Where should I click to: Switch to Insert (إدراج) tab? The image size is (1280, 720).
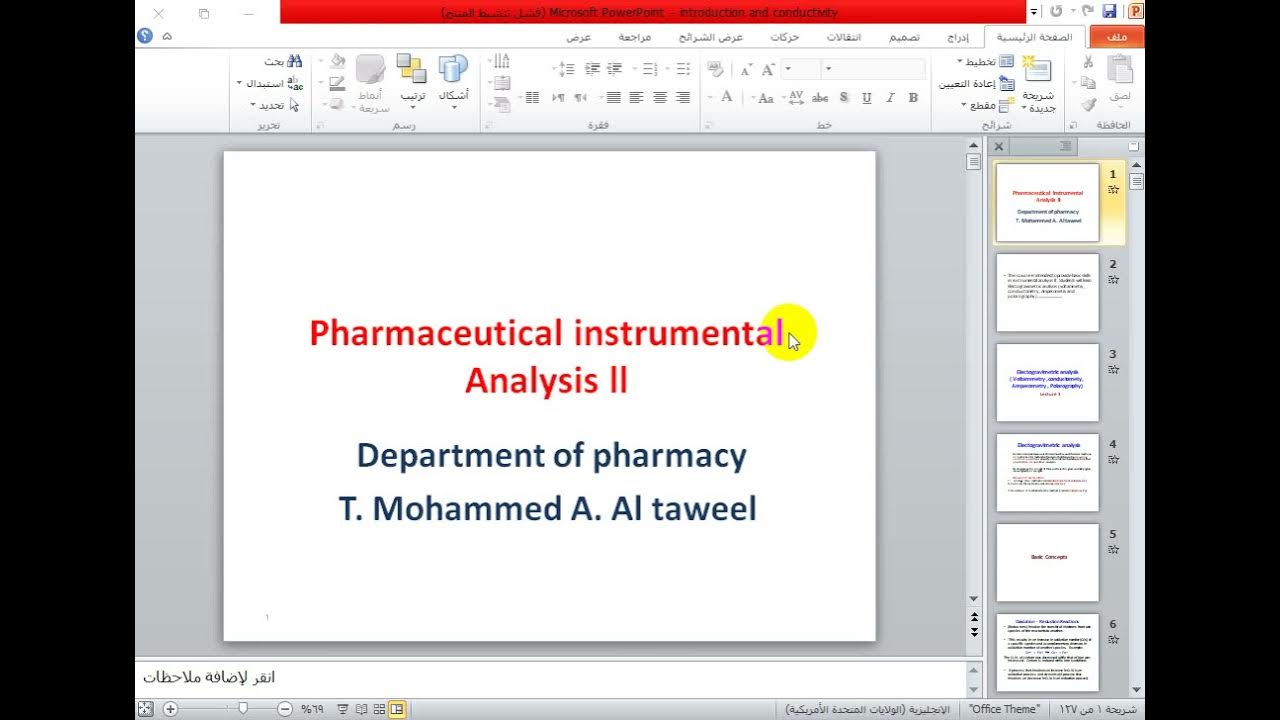coord(958,37)
